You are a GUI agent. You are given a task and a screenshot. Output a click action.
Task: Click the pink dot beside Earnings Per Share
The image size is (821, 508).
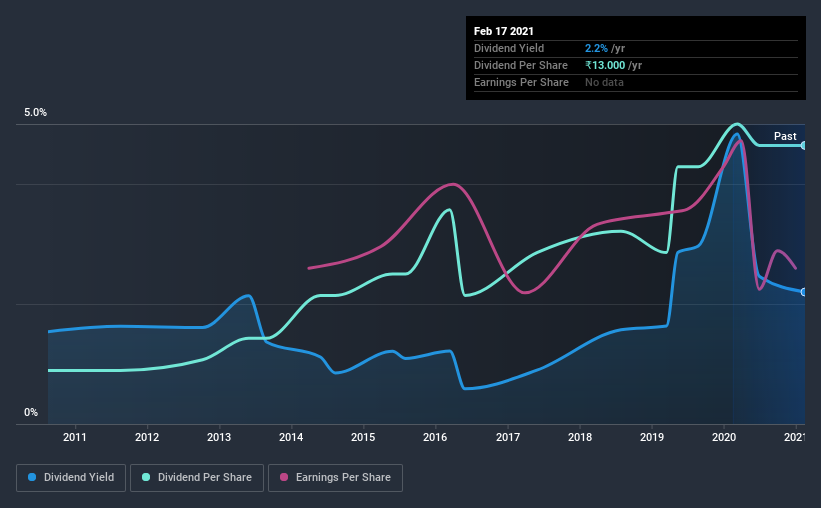tap(284, 477)
